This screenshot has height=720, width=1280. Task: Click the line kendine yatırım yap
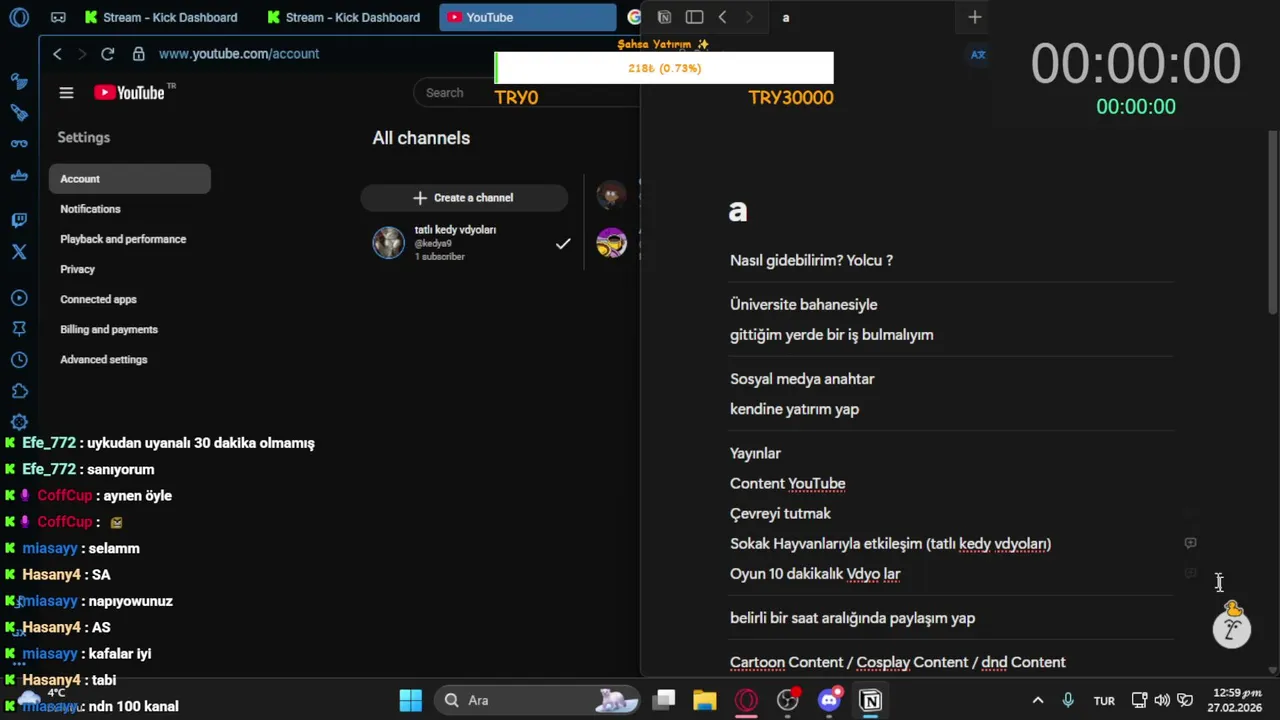pos(794,409)
